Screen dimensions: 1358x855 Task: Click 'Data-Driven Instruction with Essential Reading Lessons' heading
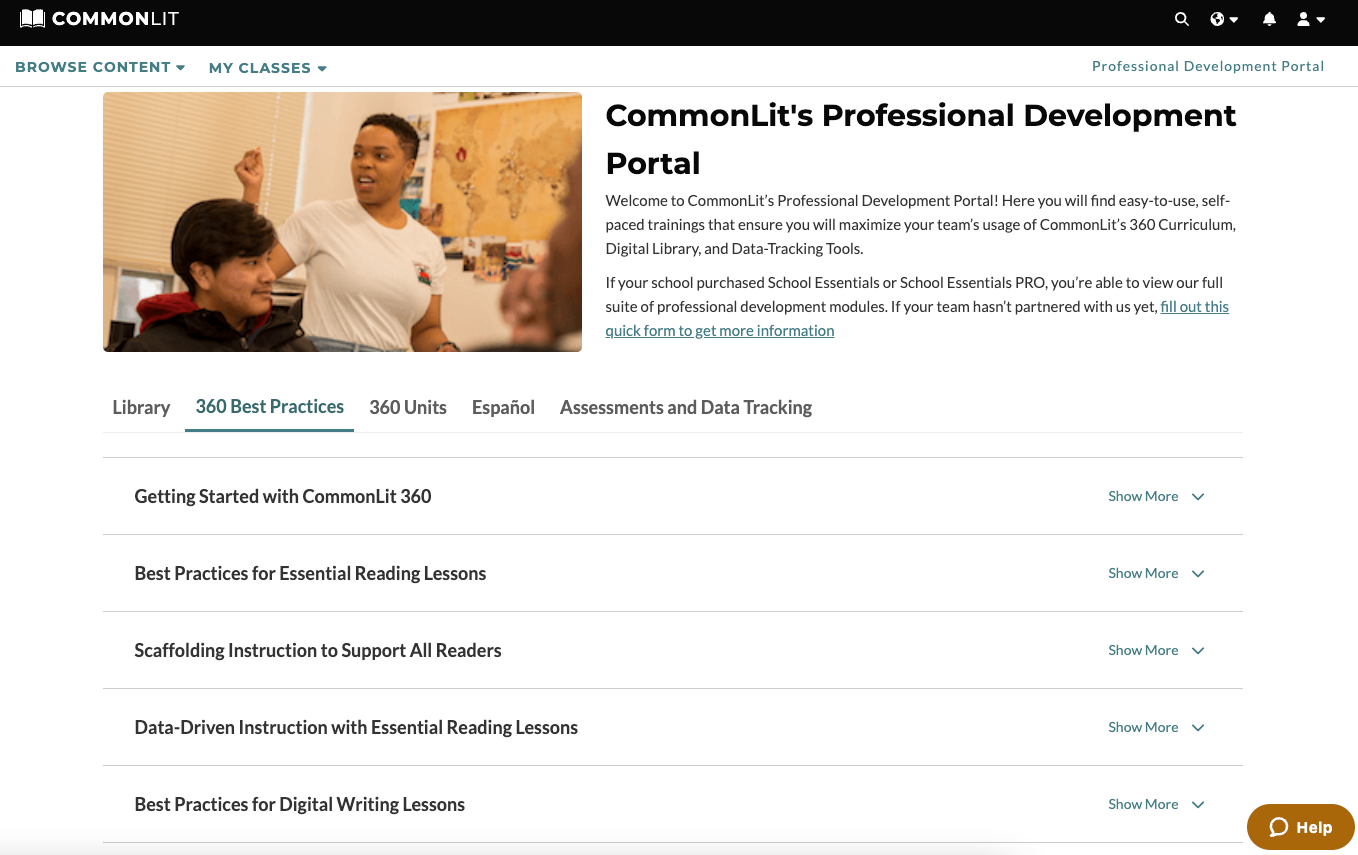pyautogui.click(x=356, y=727)
